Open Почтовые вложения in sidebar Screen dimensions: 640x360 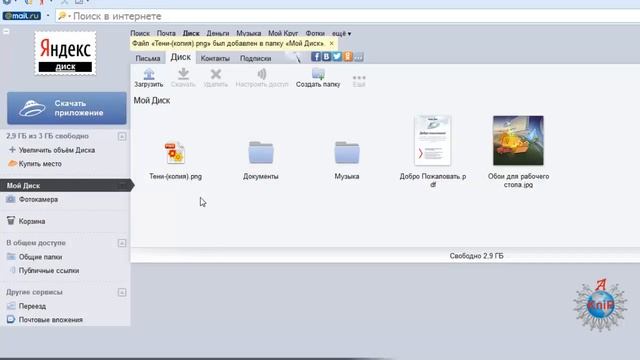tap(51, 320)
